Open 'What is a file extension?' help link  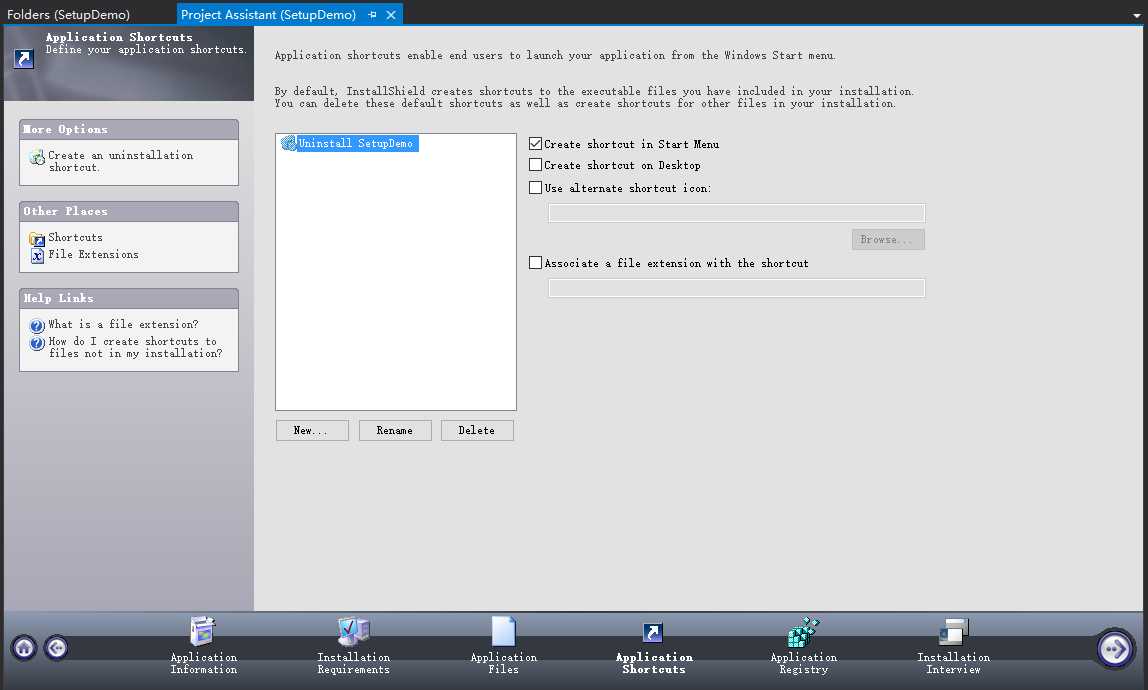coord(123,324)
